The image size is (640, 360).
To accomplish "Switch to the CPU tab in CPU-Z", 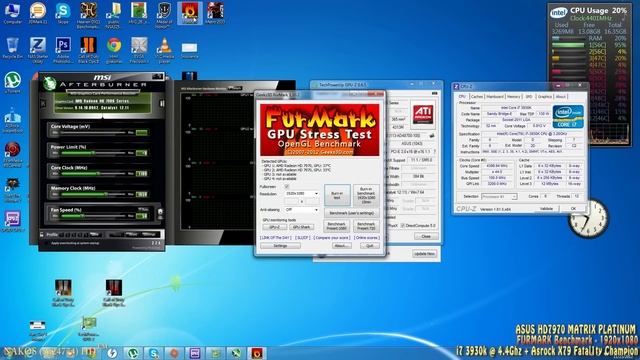I will point(462,97).
